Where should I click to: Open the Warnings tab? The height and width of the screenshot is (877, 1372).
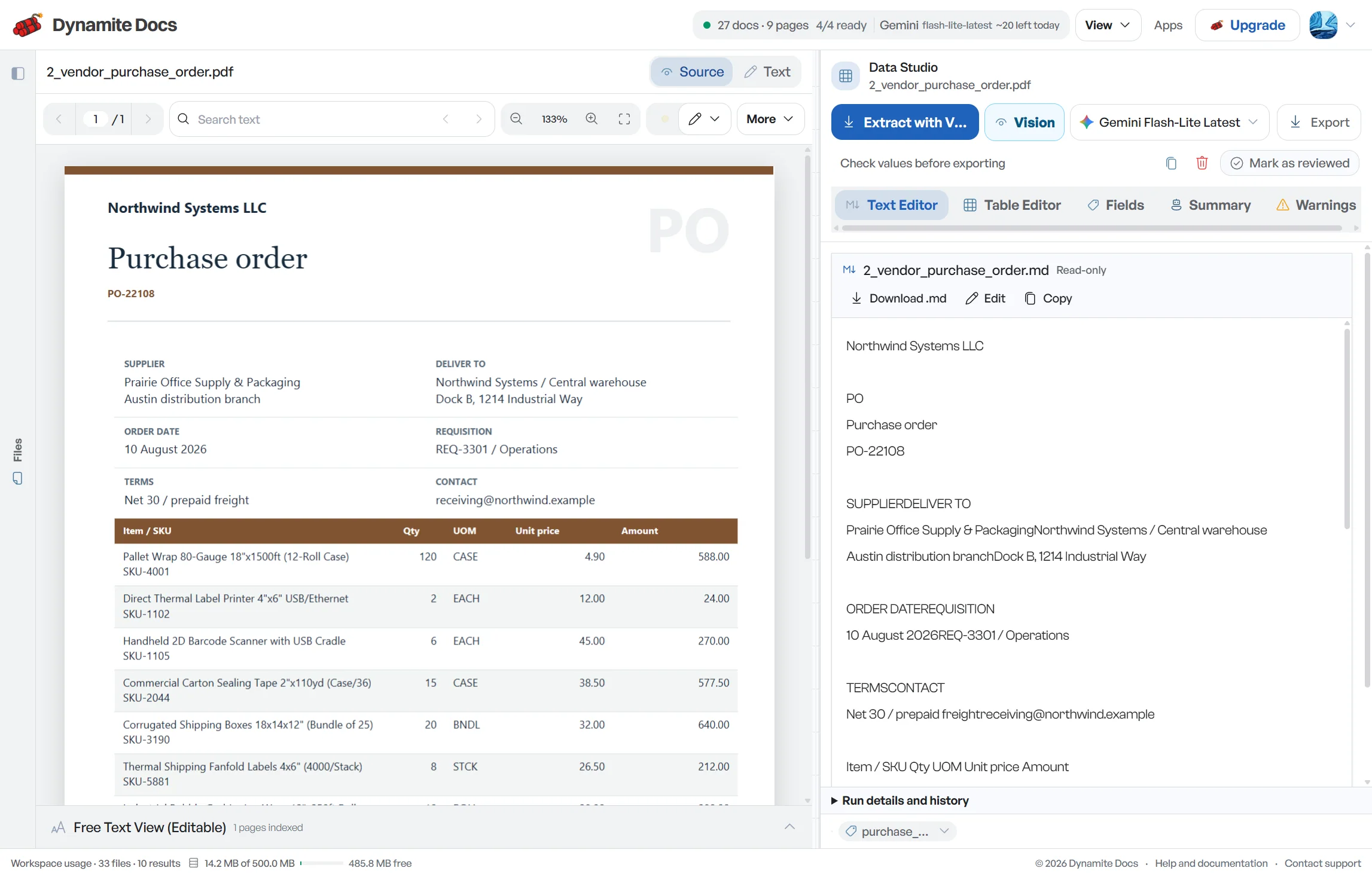tap(1316, 205)
